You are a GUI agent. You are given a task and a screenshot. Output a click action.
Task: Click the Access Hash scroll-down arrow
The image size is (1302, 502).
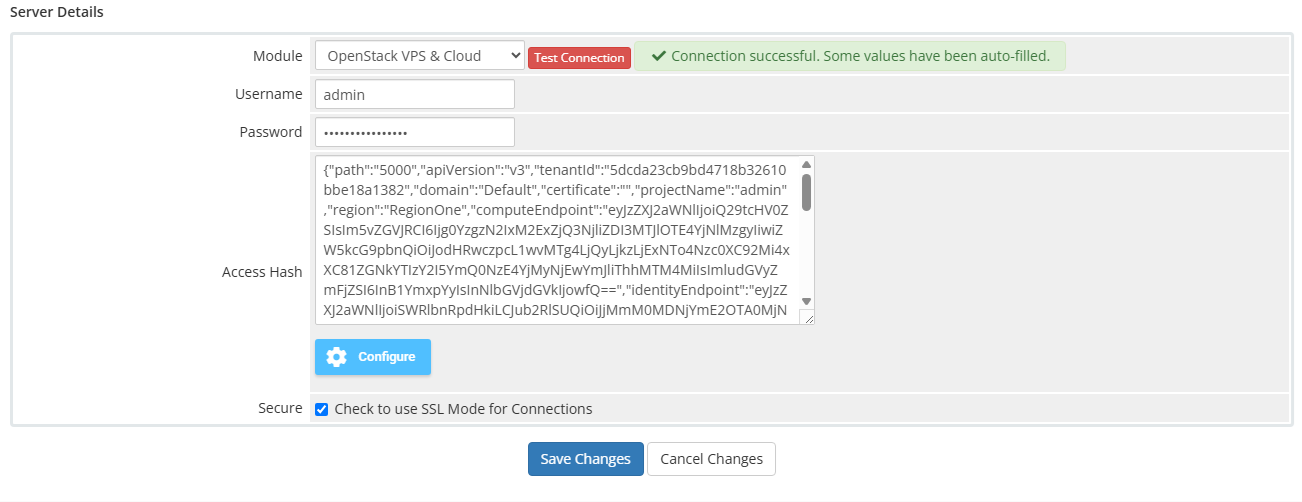click(x=806, y=301)
